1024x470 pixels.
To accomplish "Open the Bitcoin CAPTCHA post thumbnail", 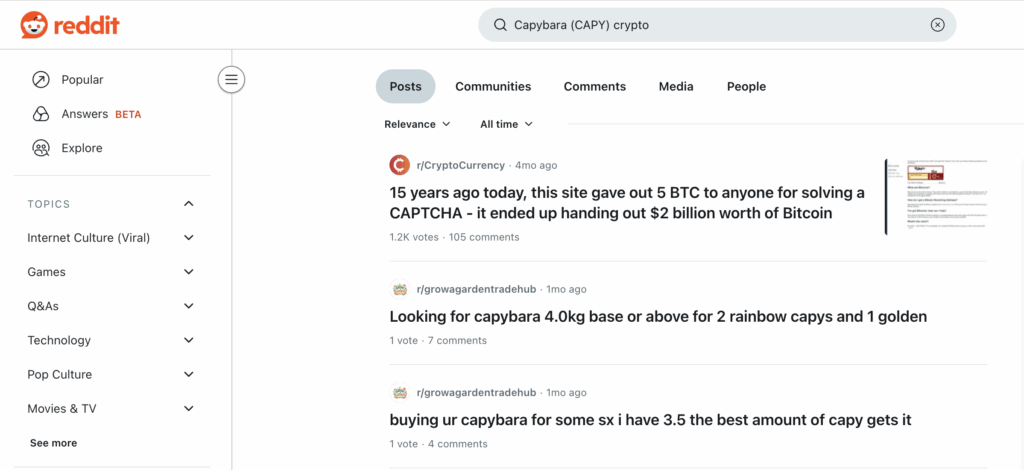I will tap(935, 196).
